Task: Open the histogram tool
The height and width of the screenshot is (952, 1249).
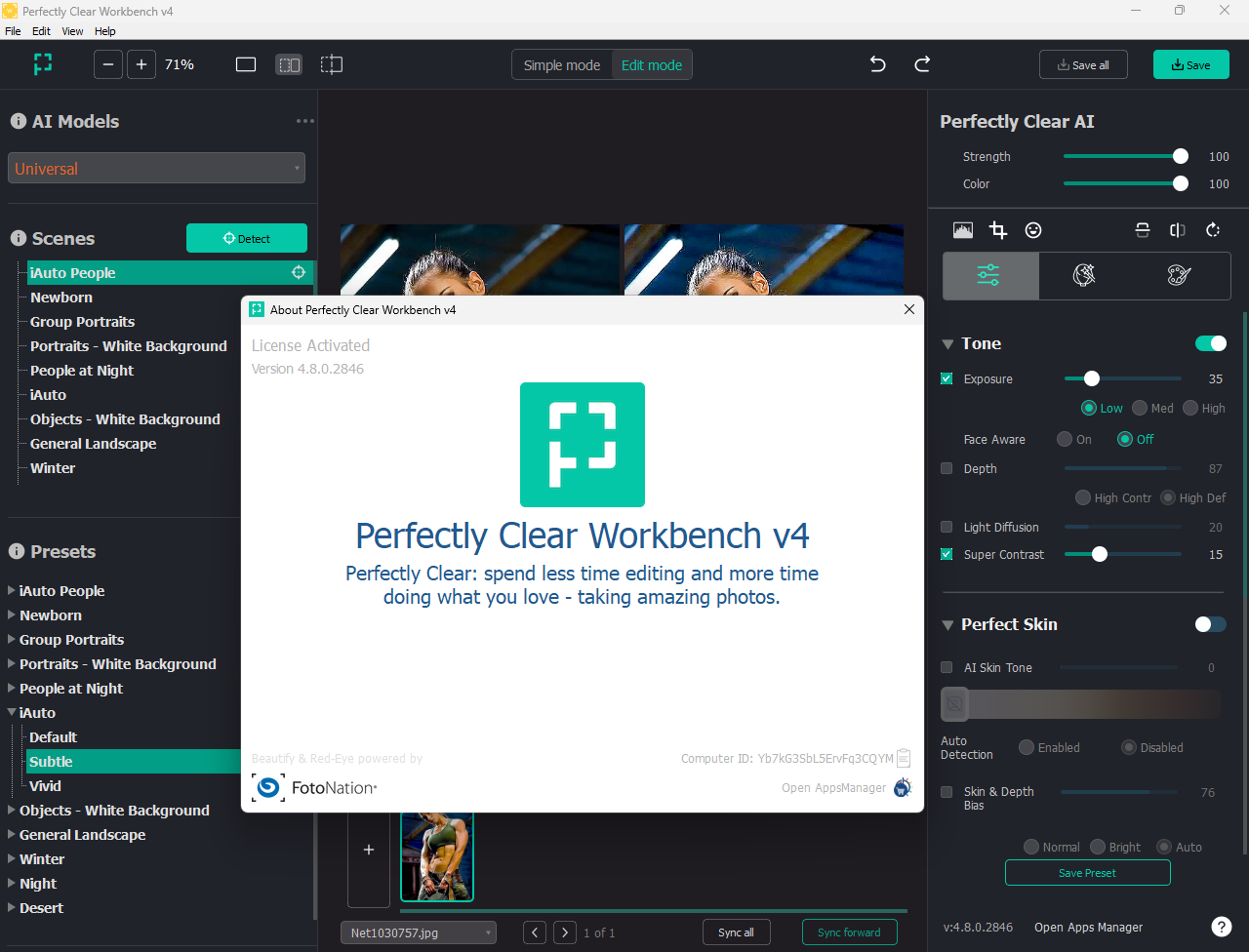Action: click(963, 230)
